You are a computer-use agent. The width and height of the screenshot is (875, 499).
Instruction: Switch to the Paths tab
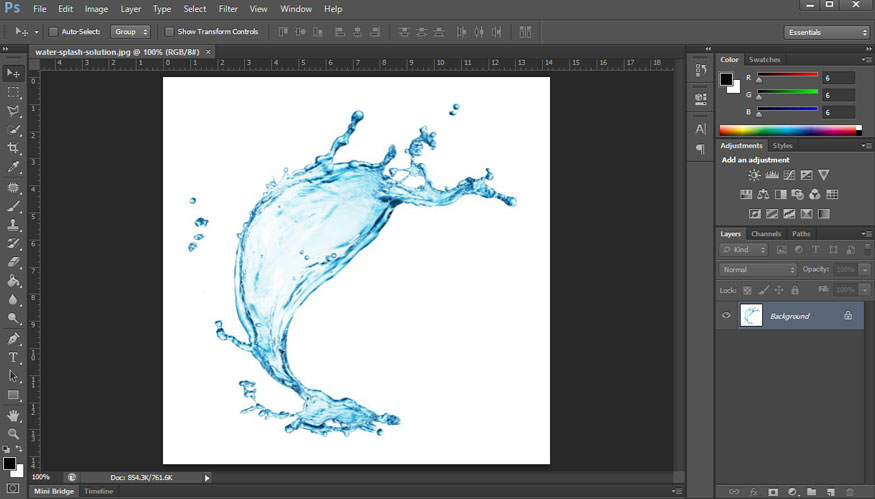click(x=801, y=234)
